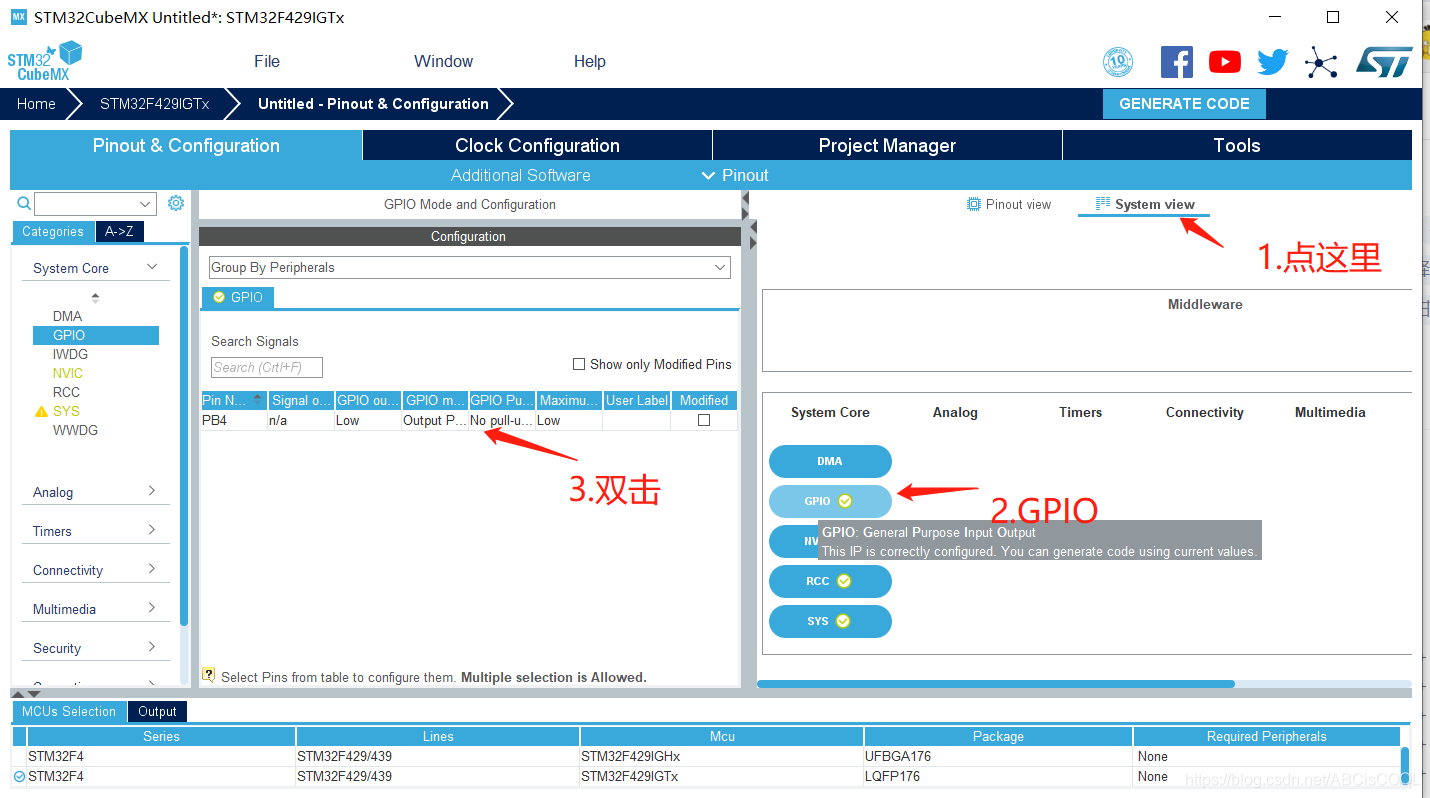This screenshot has width=1430, height=798.
Task: Expand the Security category
Action: (96, 648)
